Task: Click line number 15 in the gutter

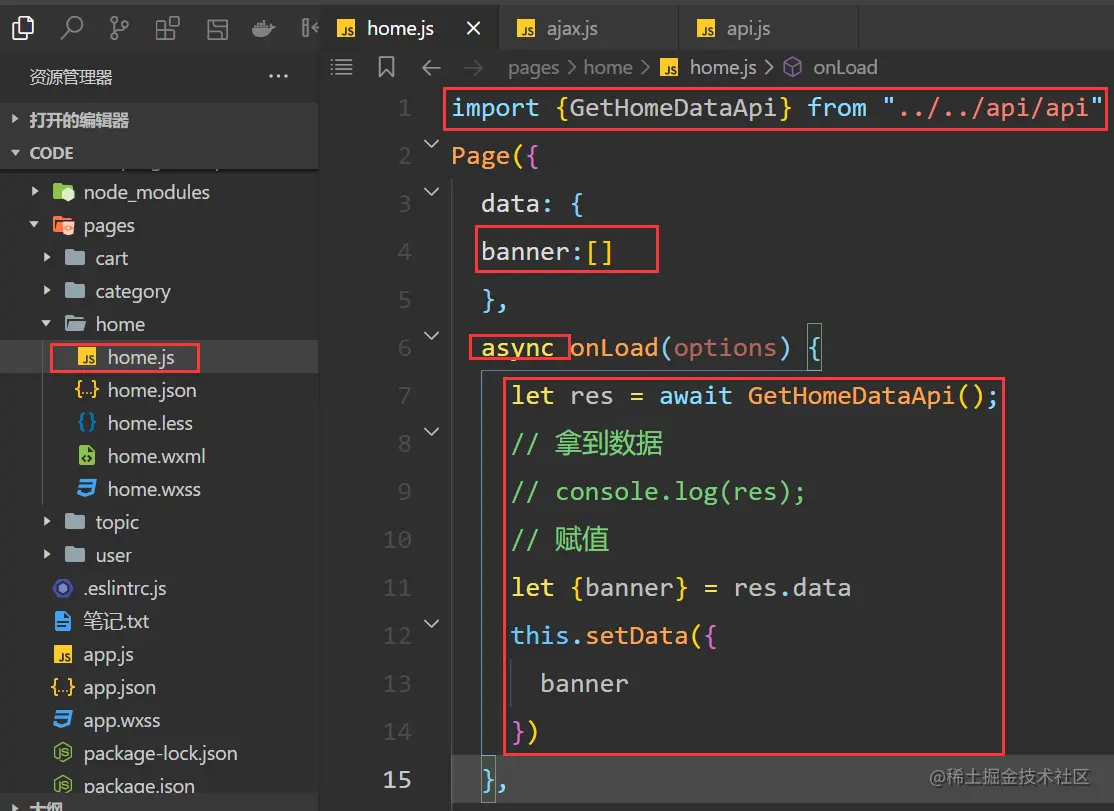Action: click(397, 780)
